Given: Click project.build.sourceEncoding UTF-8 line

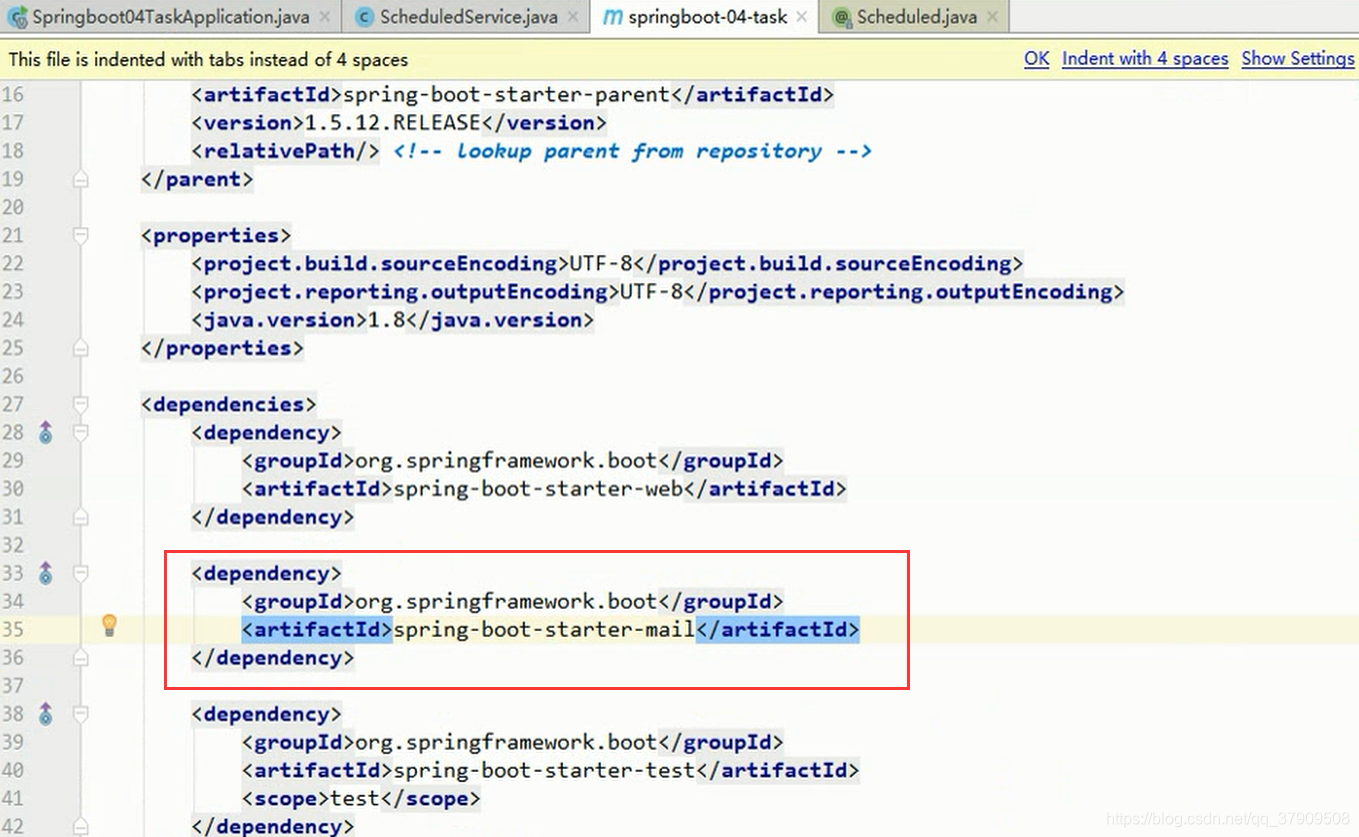Looking at the screenshot, I should point(608,264).
